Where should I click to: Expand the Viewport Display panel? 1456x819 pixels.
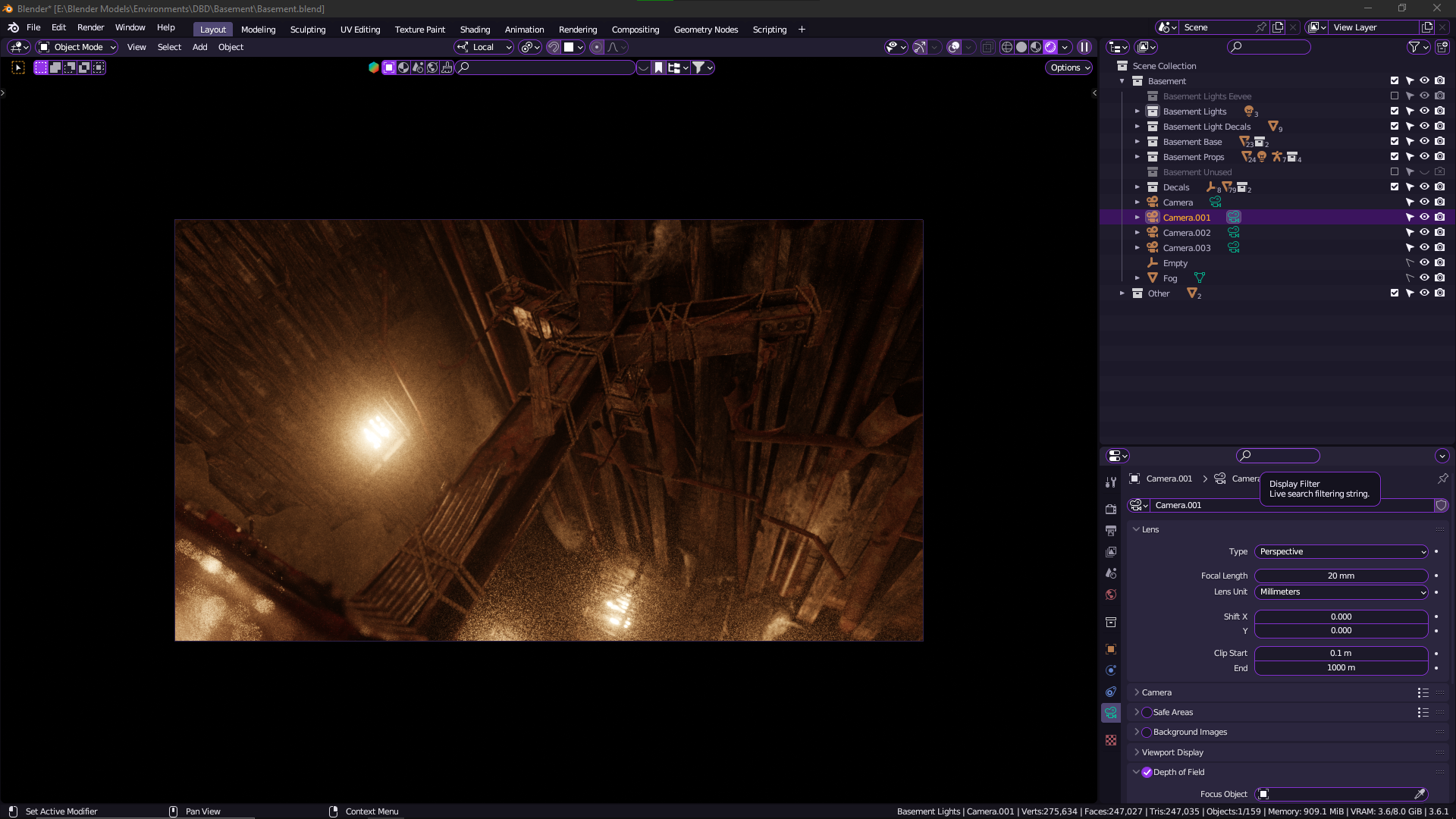click(x=1172, y=752)
